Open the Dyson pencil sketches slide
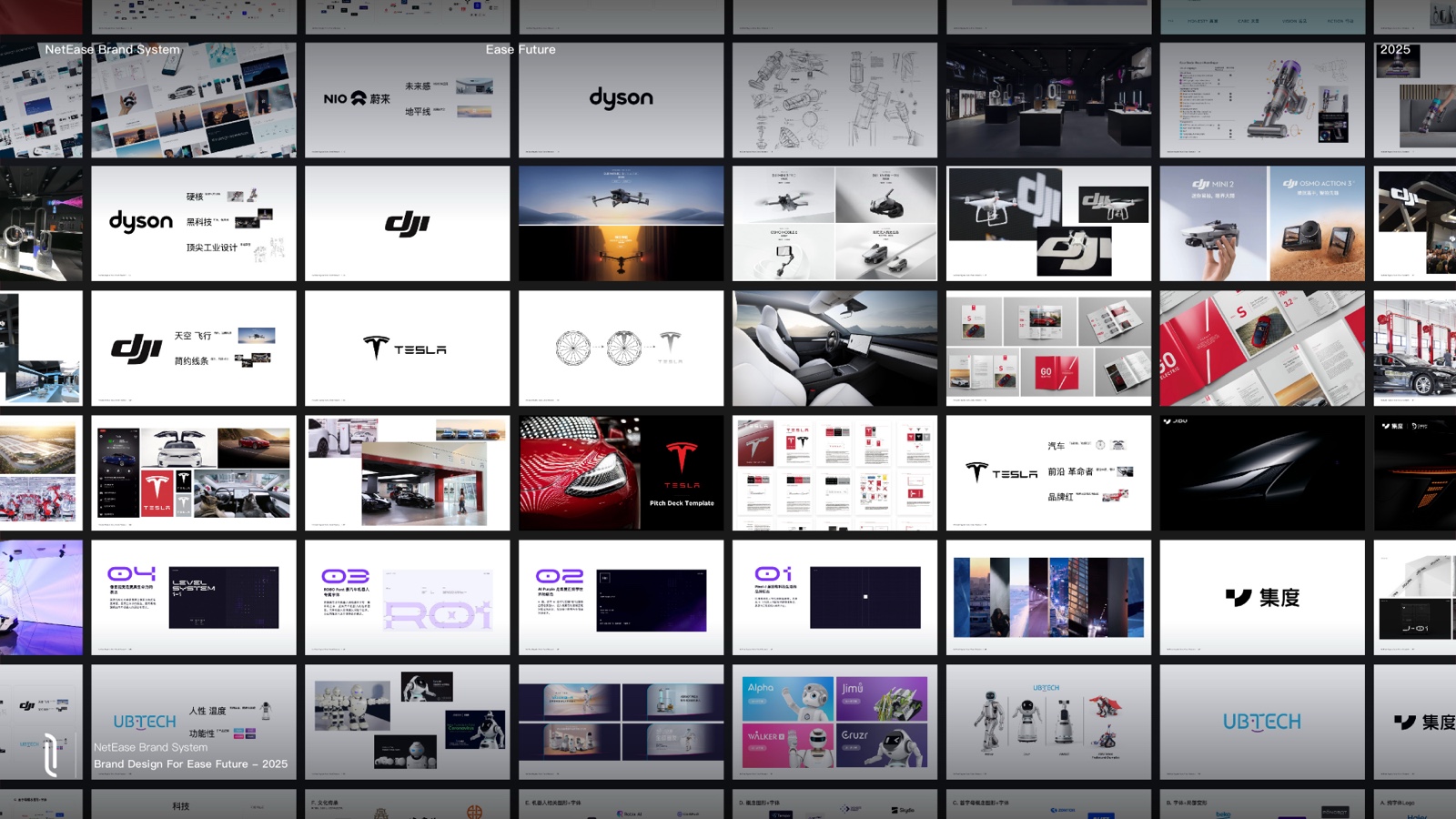 (835, 100)
